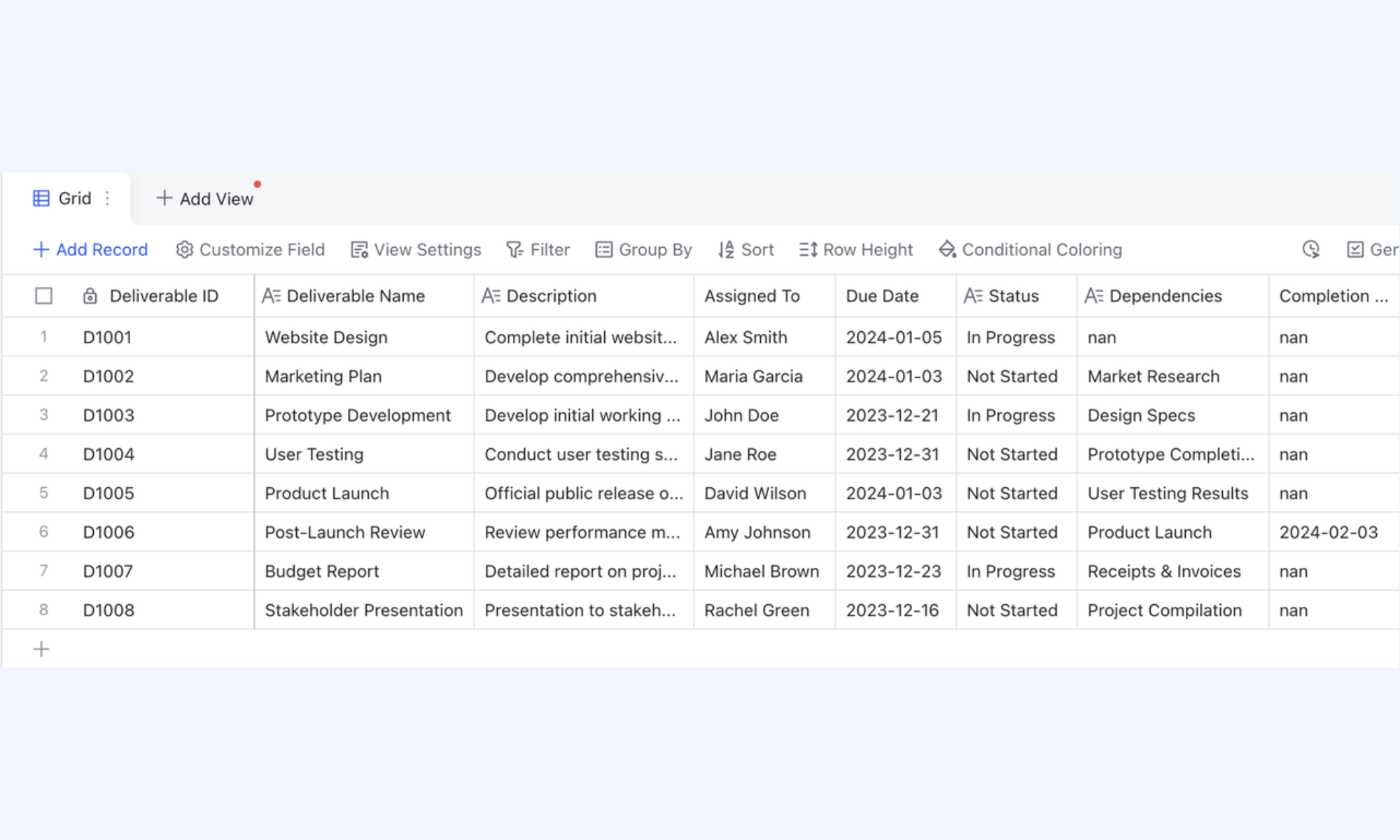Select the Website Design cell
Viewport: 1400px width, 840px height.
(364, 337)
